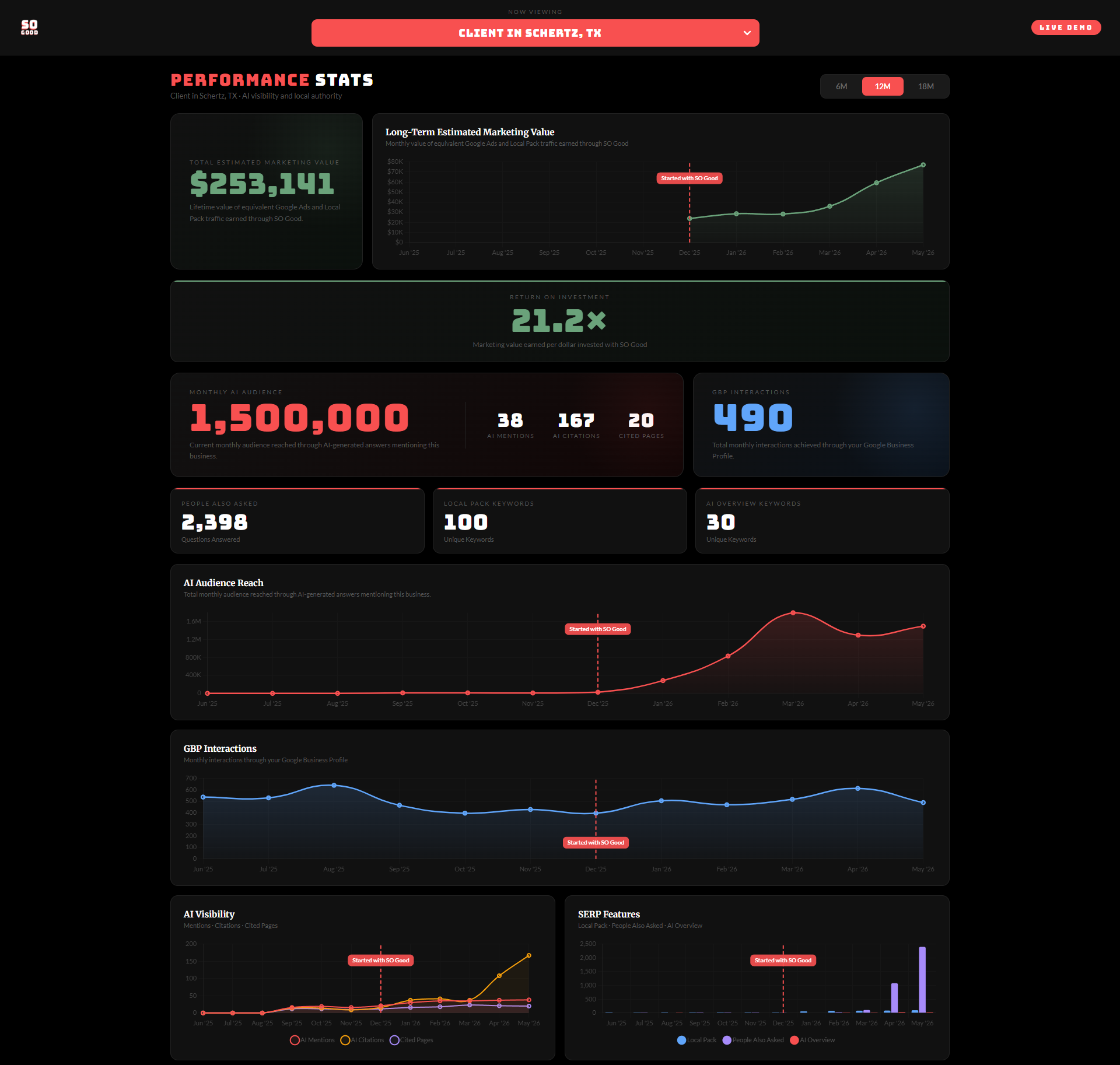Click the $253,141 total marketing value figure
Image resolution: width=1120 pixels, height=1065 pixels.
pos(262,184)
